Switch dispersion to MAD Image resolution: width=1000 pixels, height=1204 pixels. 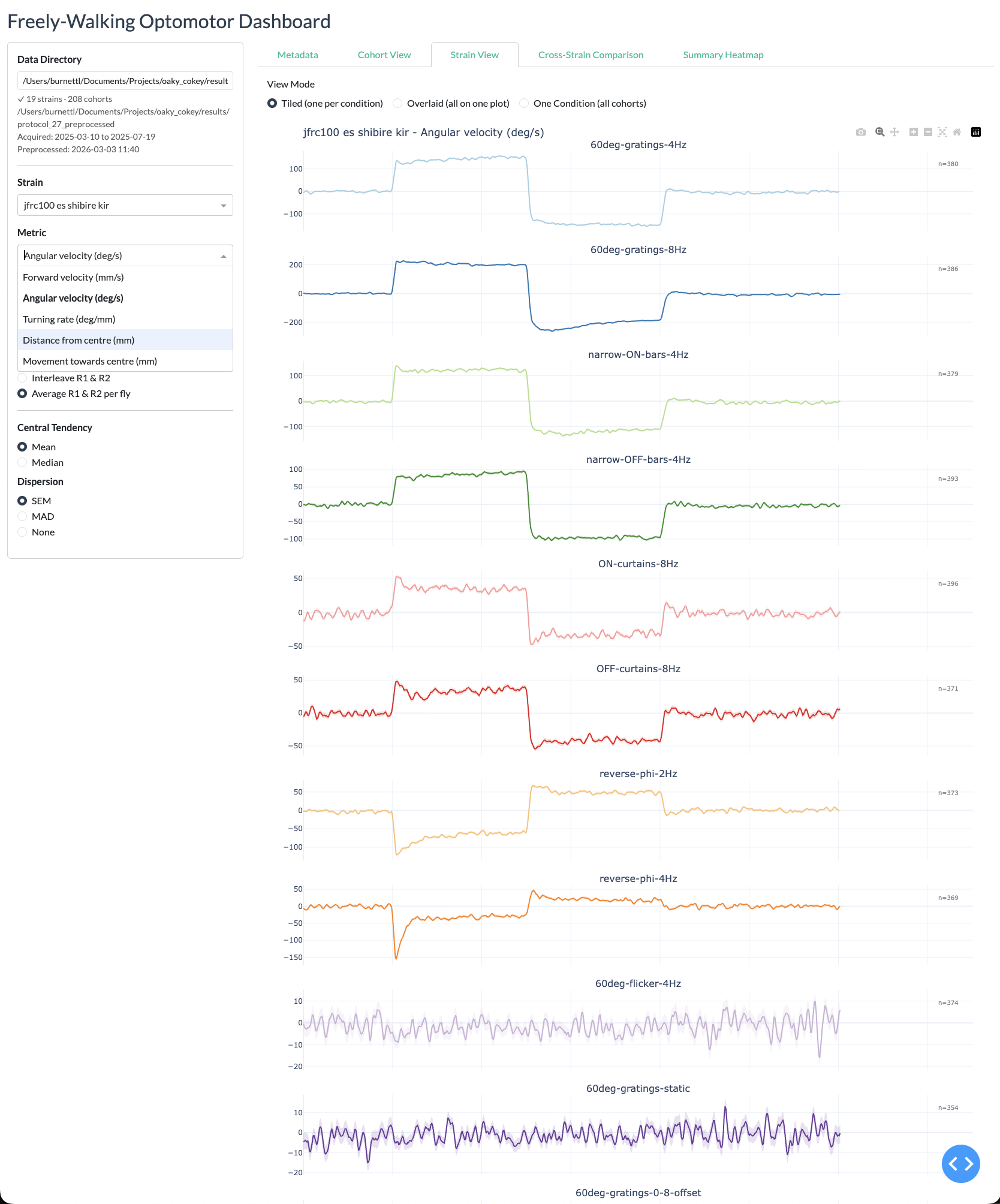coord(23,516)
